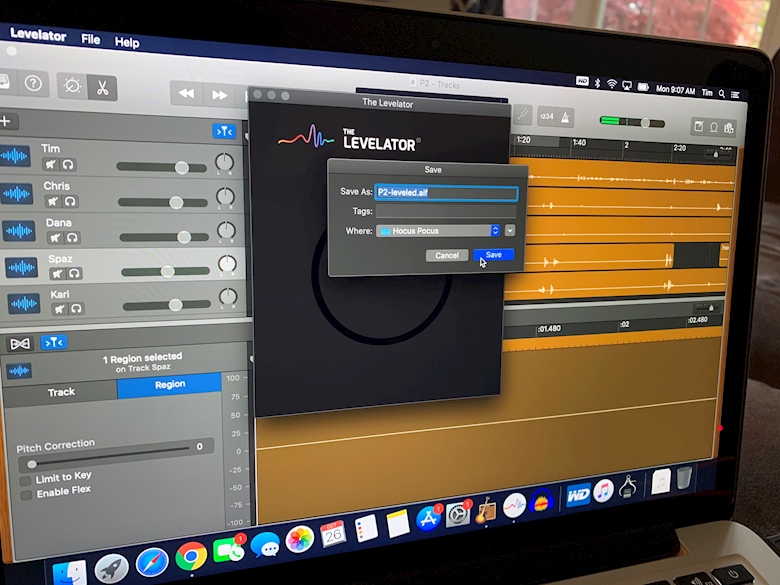Solo the Dana track with headphones
The height and width of the screenshot is (585, 780).
click(72, 238)
